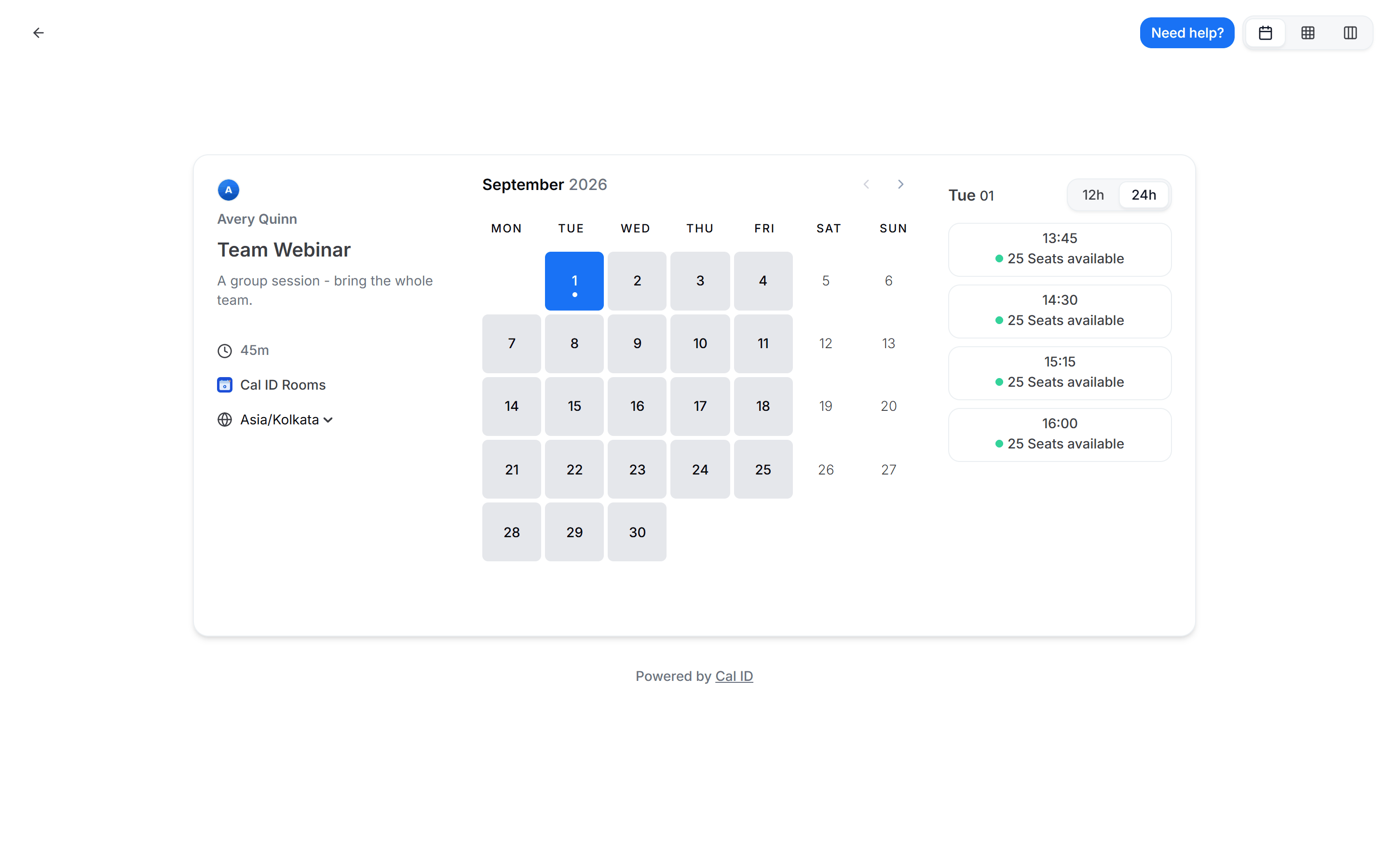This screenshot has height=868, width=1389.
Task: Select September 7 on the calendar
Action: click(511, 343)
